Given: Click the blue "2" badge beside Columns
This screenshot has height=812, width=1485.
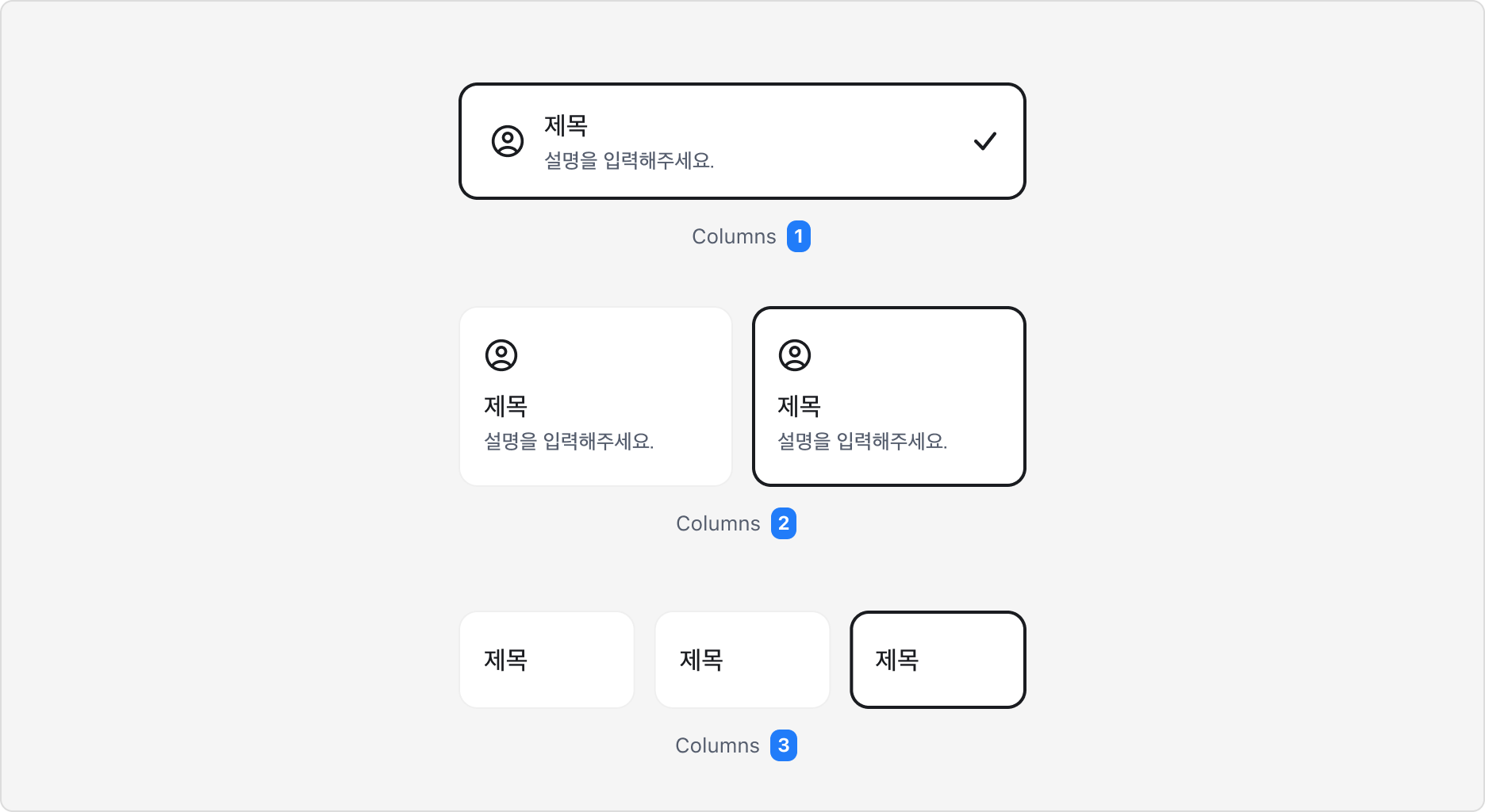Looking at the screenshot, I should tap(784, 523).
